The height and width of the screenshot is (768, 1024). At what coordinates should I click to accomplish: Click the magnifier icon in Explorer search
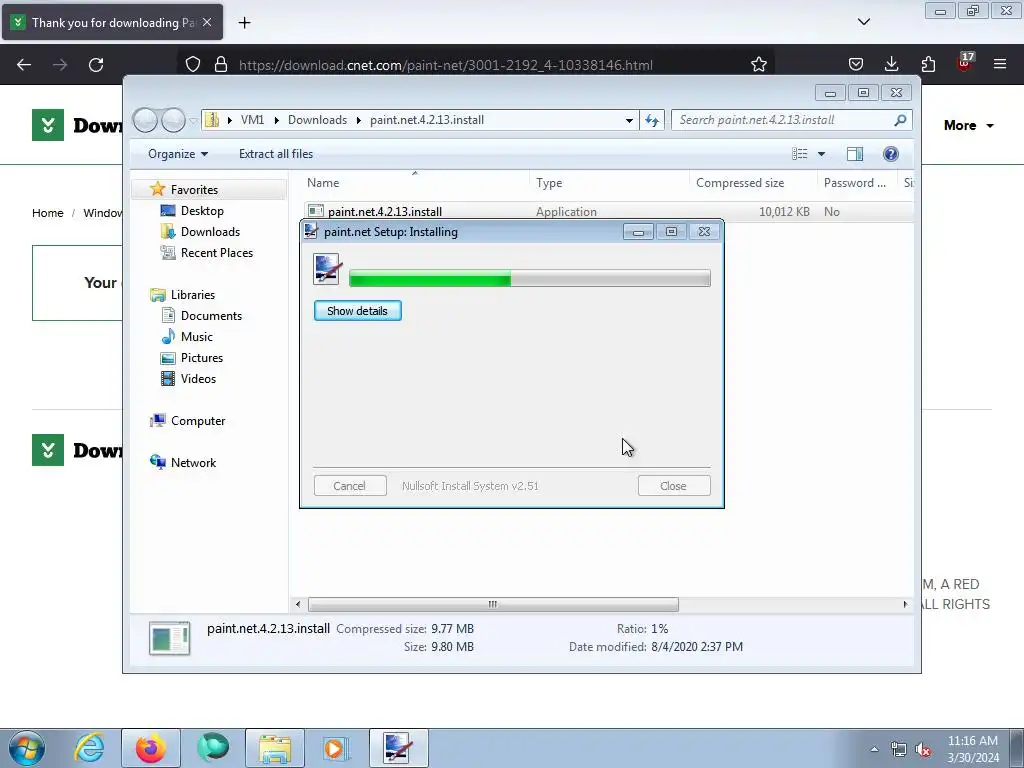(901, 120)
